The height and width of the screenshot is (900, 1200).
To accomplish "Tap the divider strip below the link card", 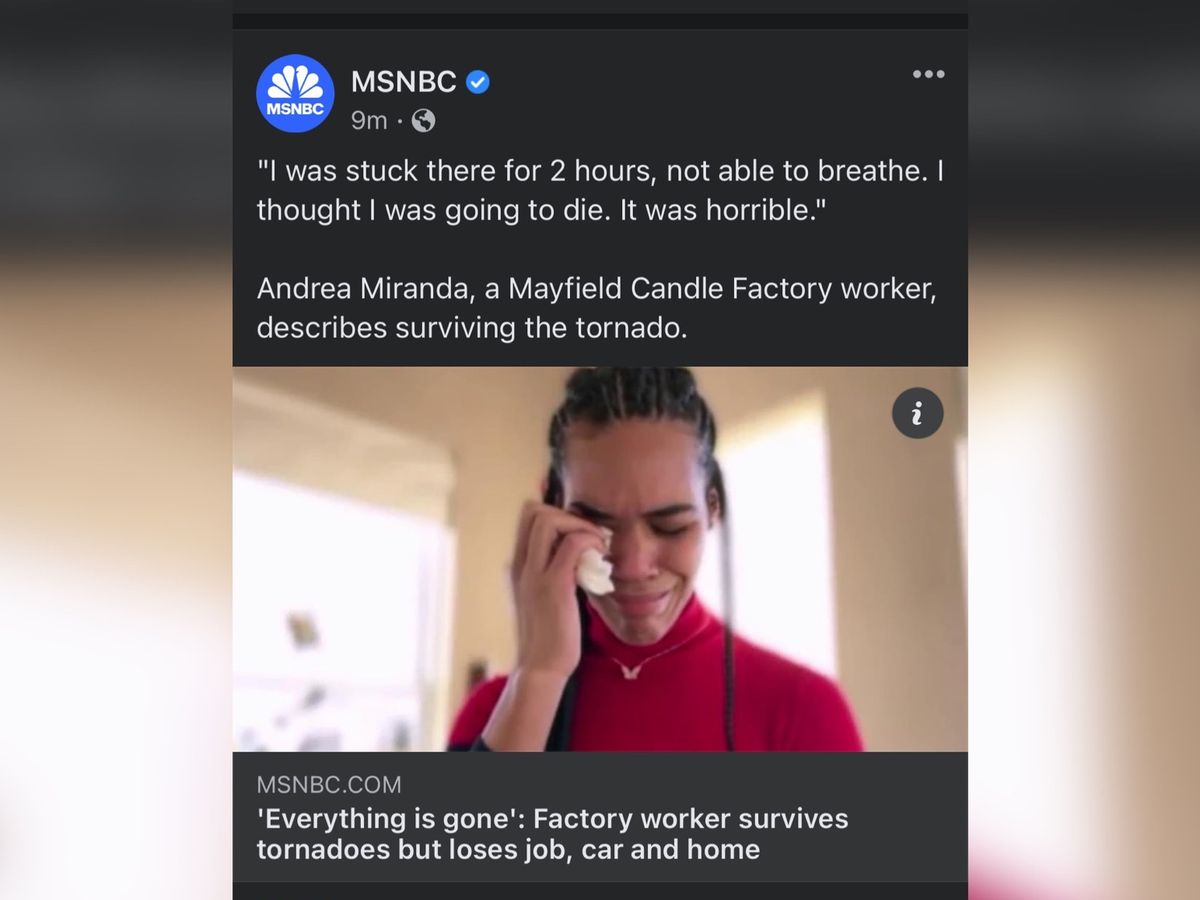I will point(600,891).
